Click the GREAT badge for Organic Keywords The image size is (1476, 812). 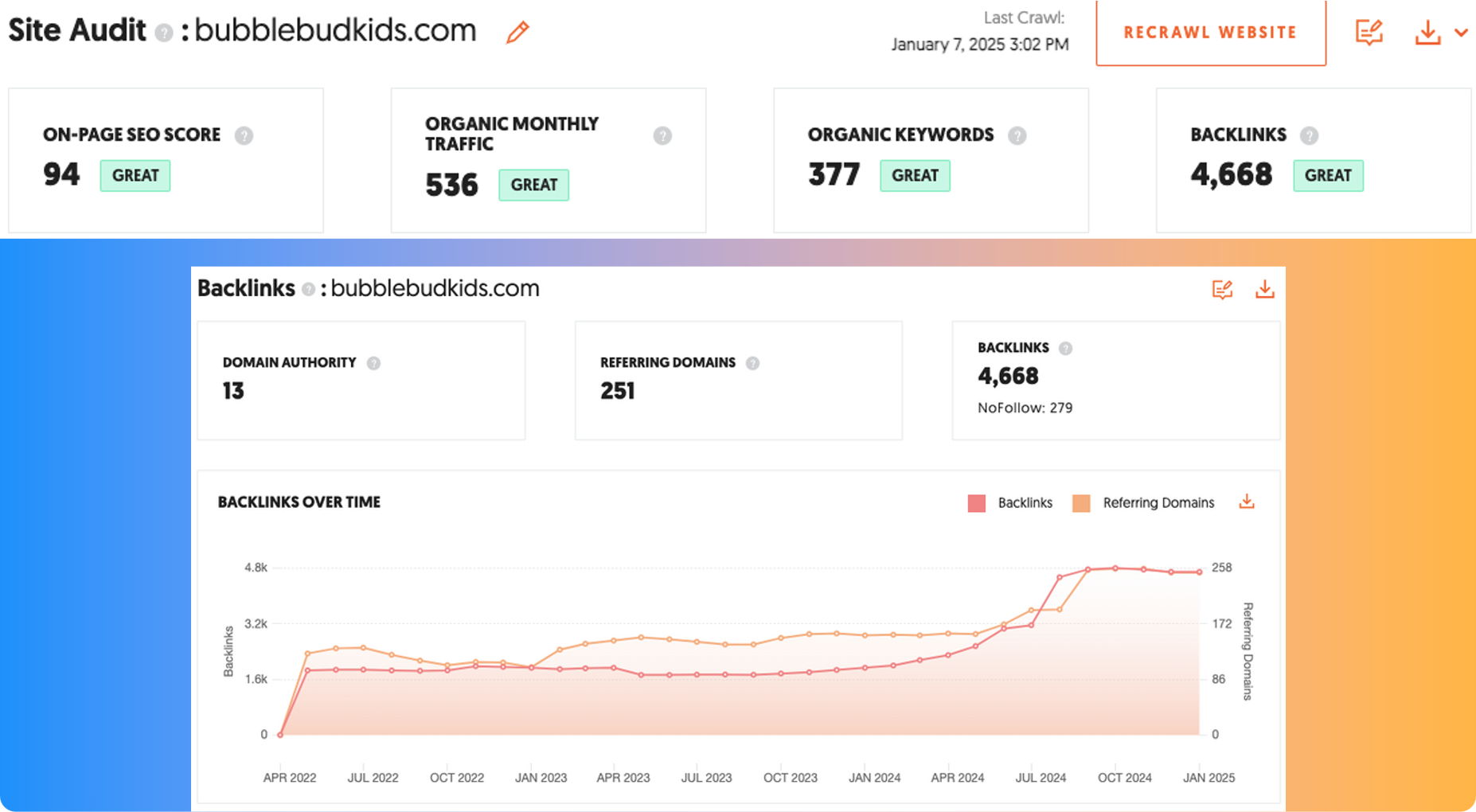point(915,175)
